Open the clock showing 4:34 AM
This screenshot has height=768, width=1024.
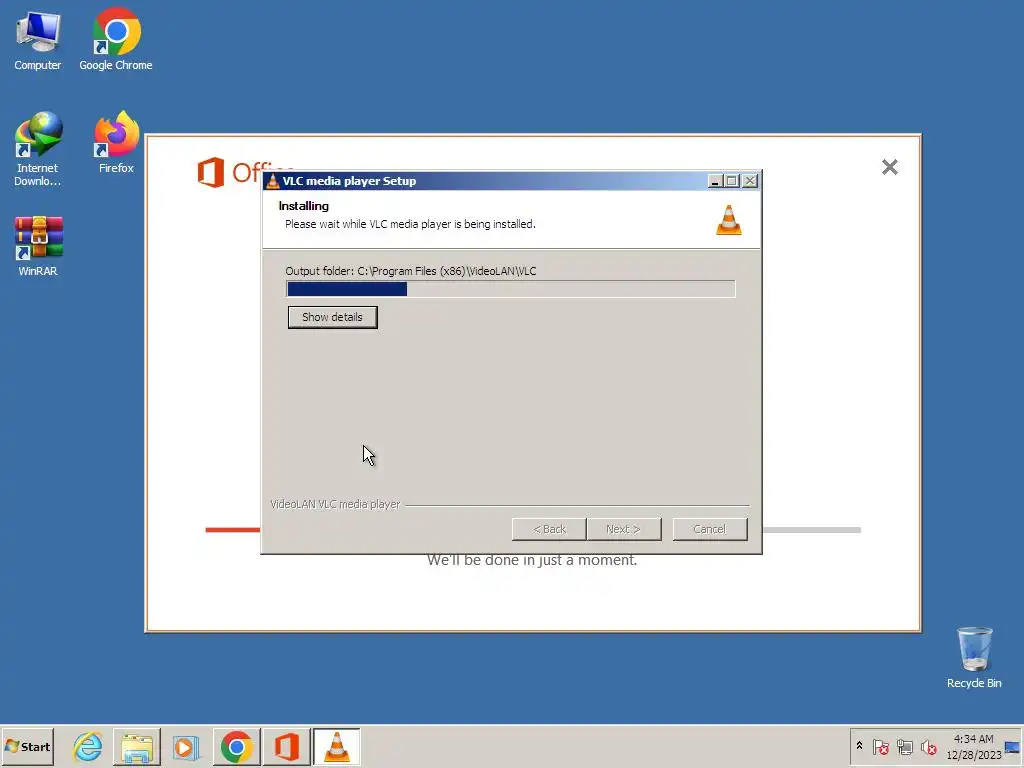[973, 746]
